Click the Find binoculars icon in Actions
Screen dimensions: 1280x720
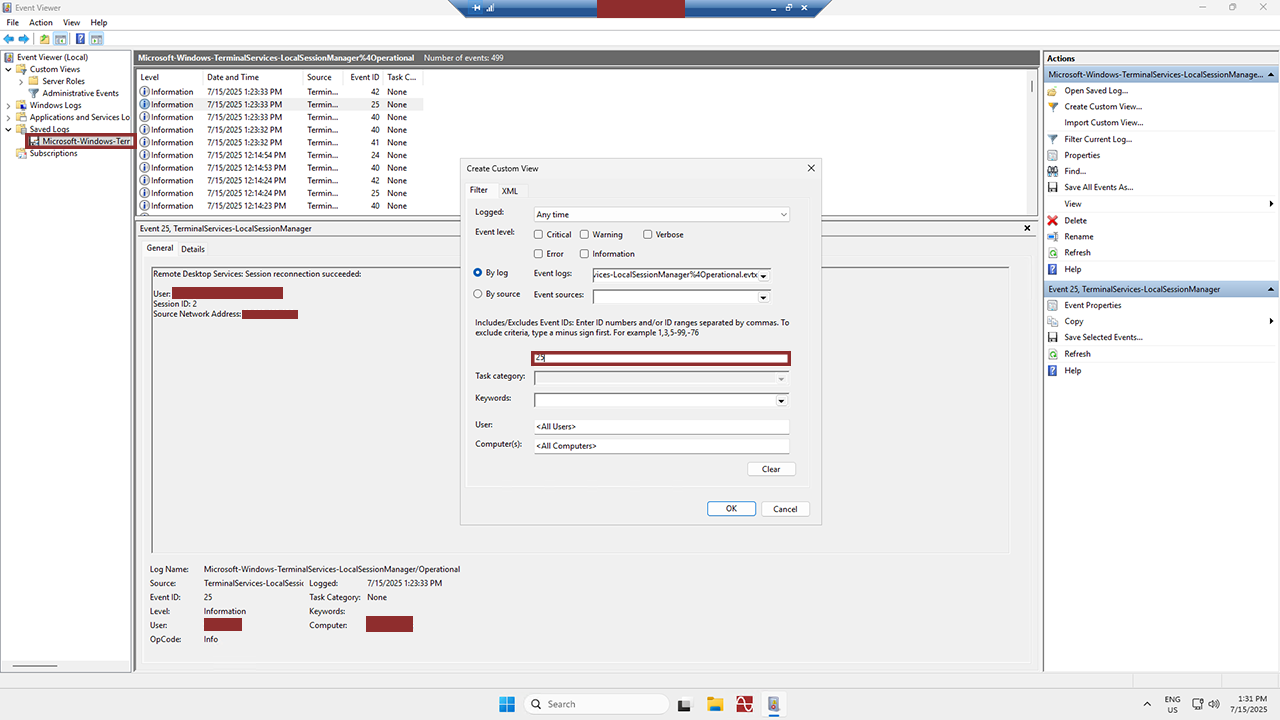1053,171
